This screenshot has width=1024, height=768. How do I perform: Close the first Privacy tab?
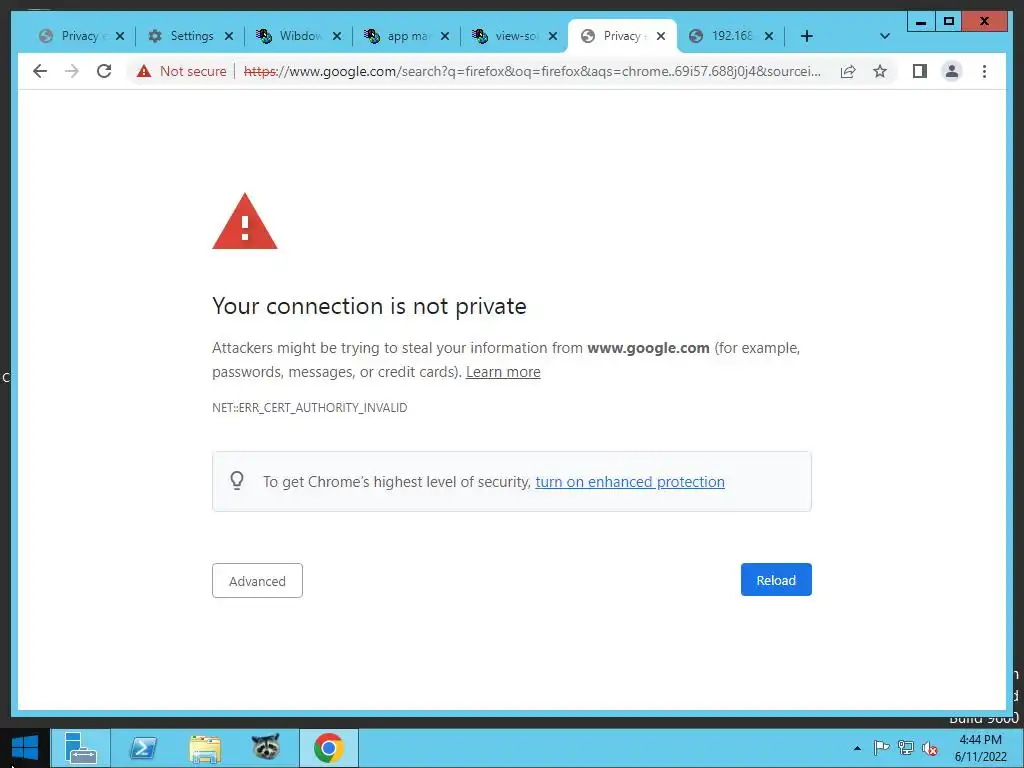pyautogui.click(x=120, y=36)
